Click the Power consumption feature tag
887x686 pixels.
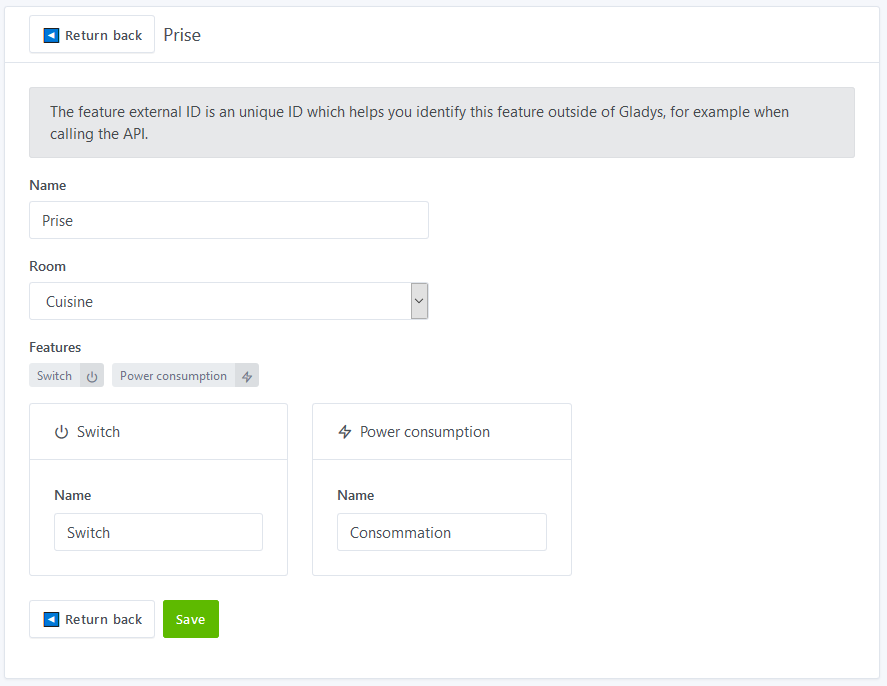tap(185, 376)
